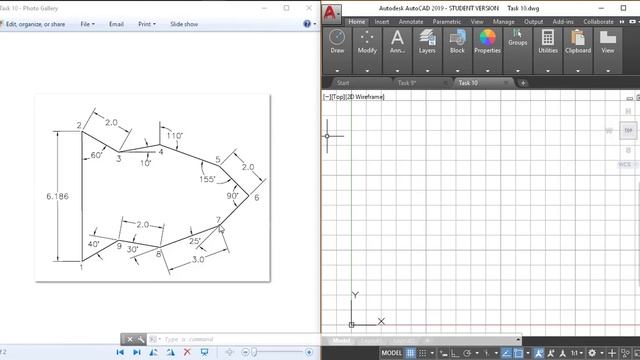Toggle snap mode in the status bar

(x=423, y=353)
